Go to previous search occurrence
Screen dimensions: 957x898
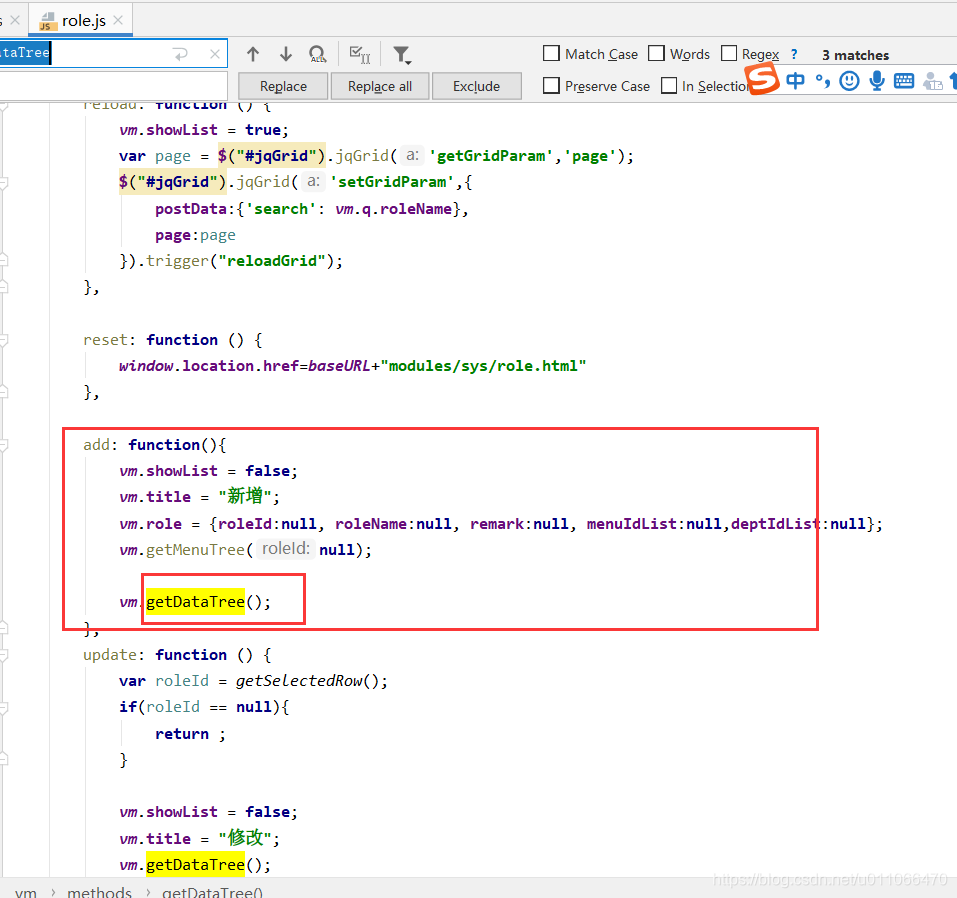253,54
